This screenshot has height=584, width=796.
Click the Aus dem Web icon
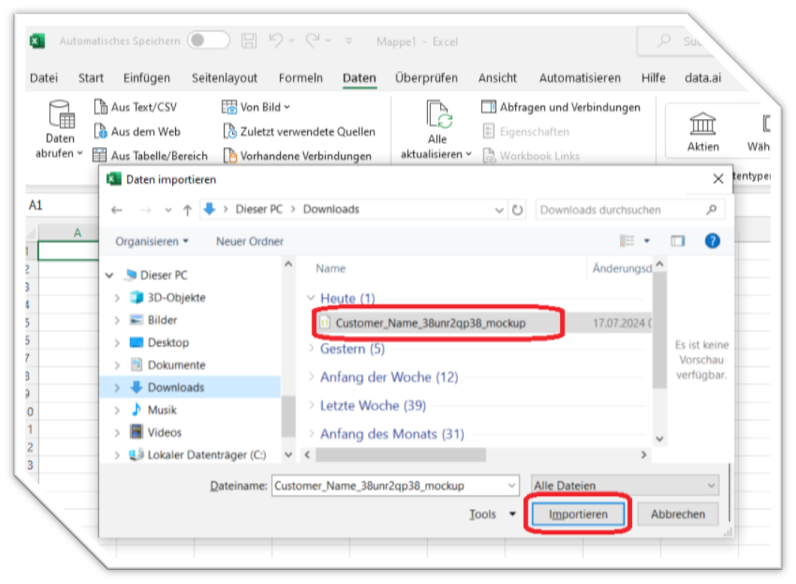(x=100, y=131)
